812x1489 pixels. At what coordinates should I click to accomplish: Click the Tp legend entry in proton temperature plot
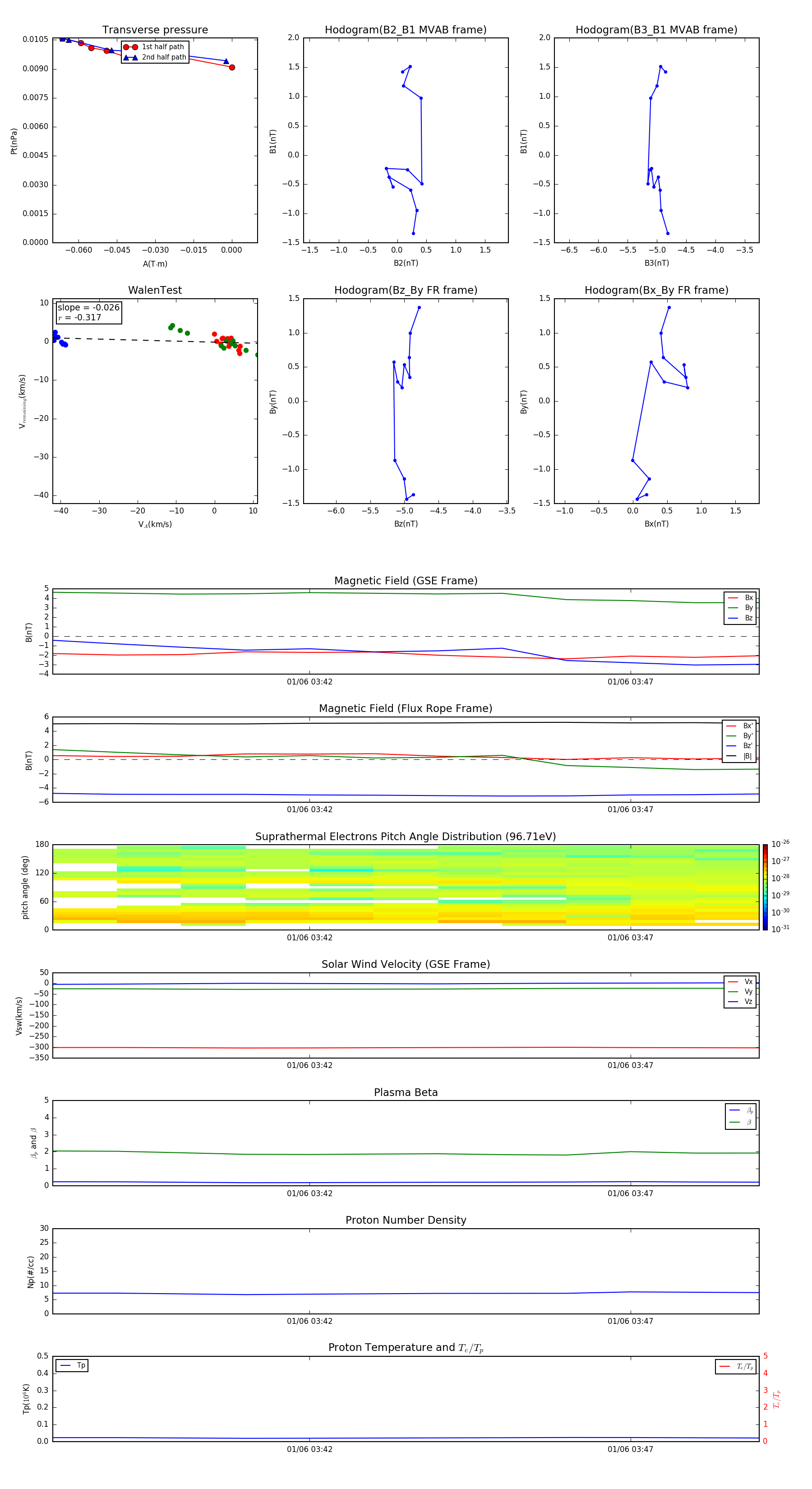(x=72, y=1365)
